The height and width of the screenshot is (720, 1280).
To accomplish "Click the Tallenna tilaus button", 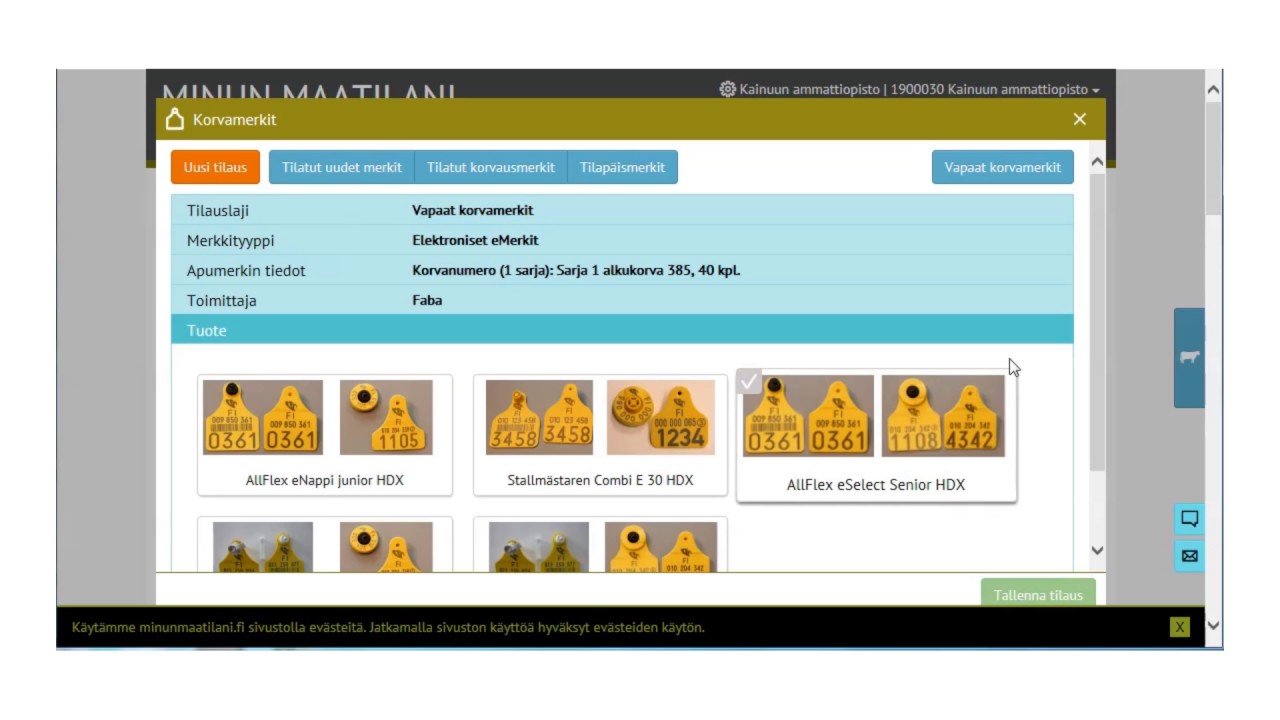I will point(1038,594).
